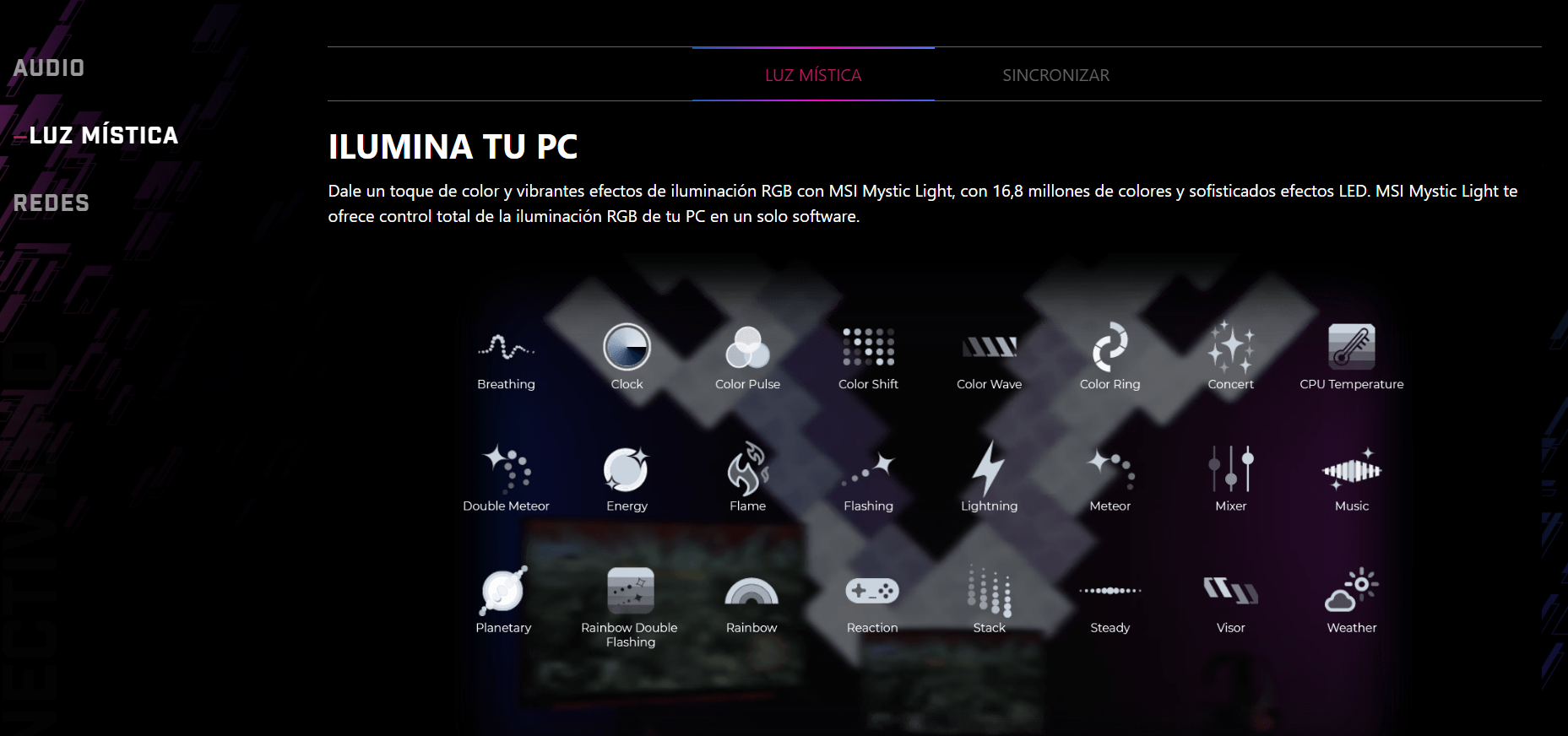Click the CPU Temperature thermometer icon
1568x736 pixels.
tap(1352, 347)
